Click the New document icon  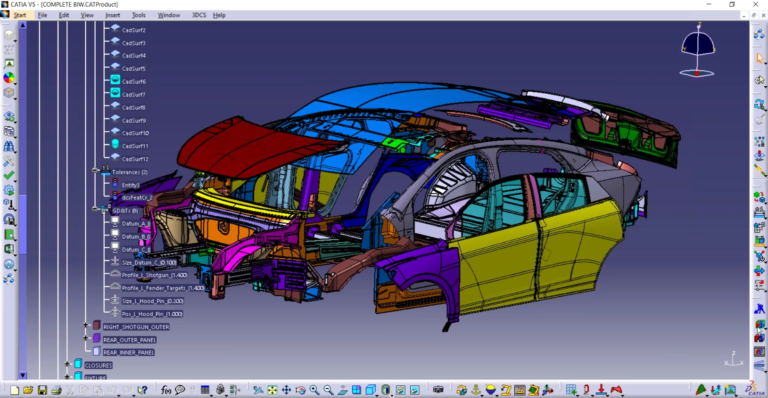(14, 390)
